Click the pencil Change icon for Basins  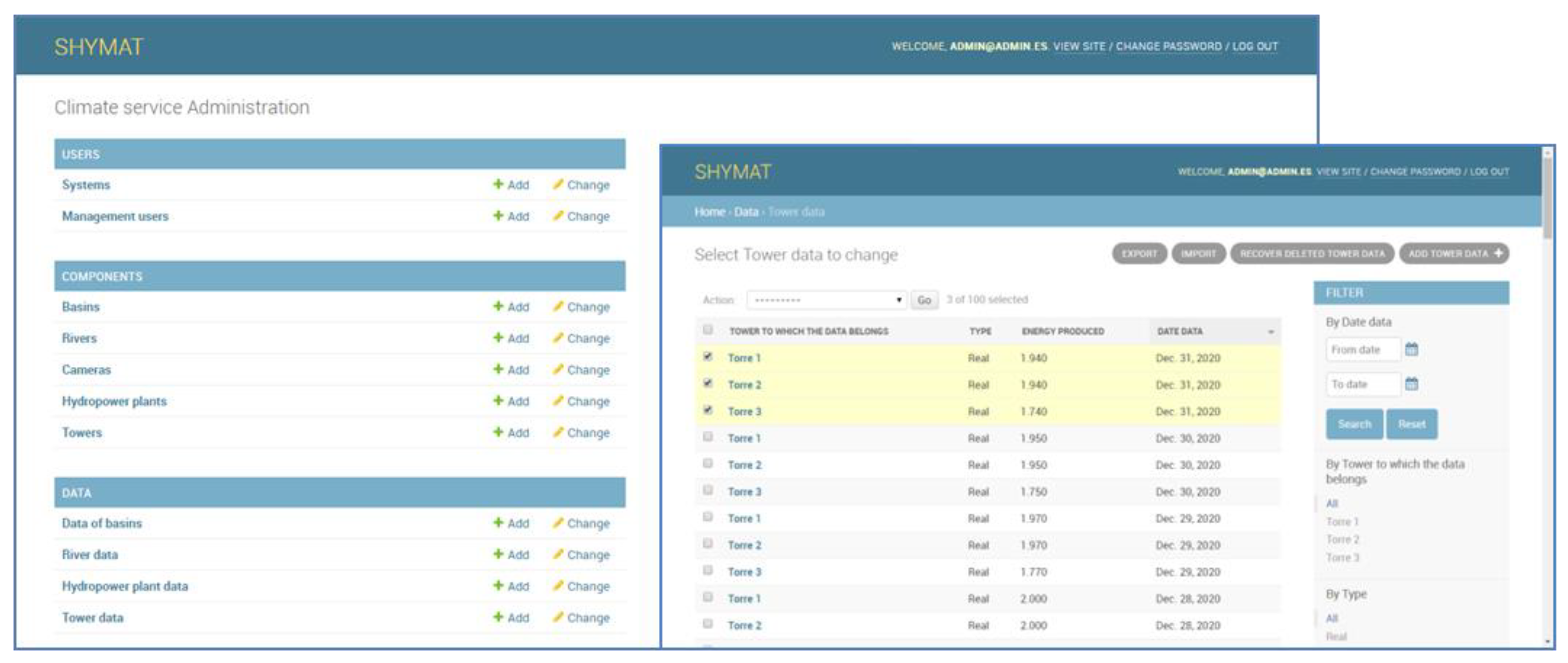point(558,306)
